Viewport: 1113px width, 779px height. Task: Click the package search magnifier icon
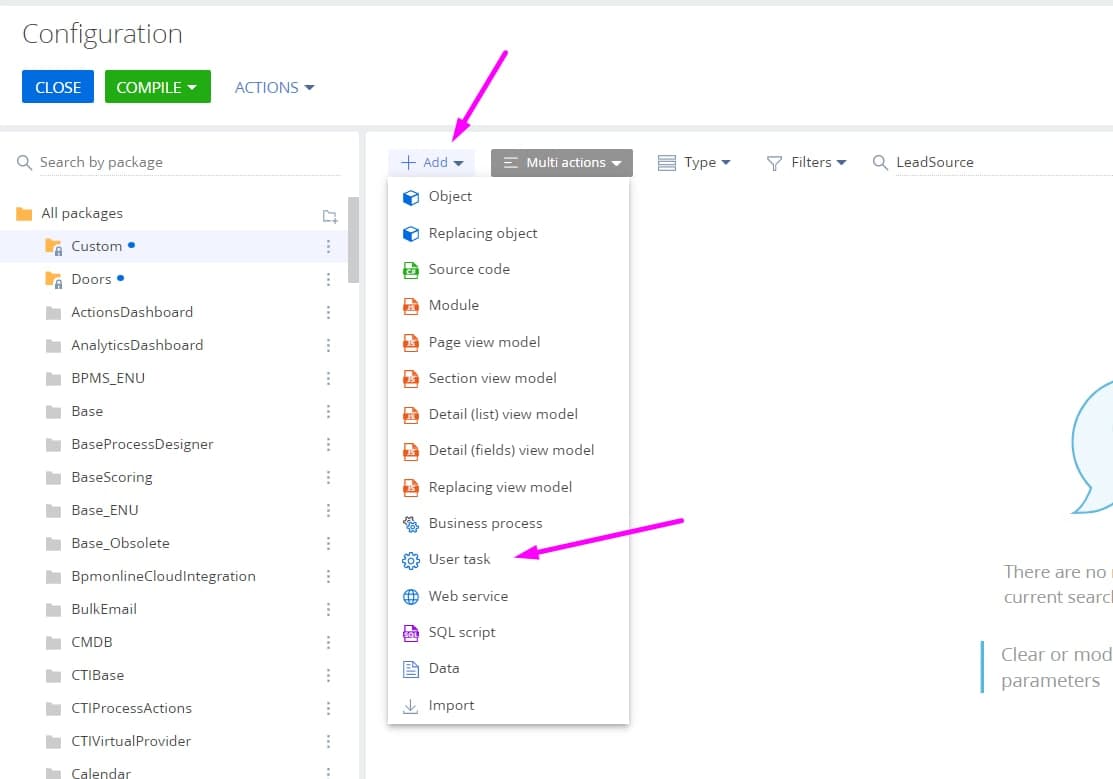(24, 163)
